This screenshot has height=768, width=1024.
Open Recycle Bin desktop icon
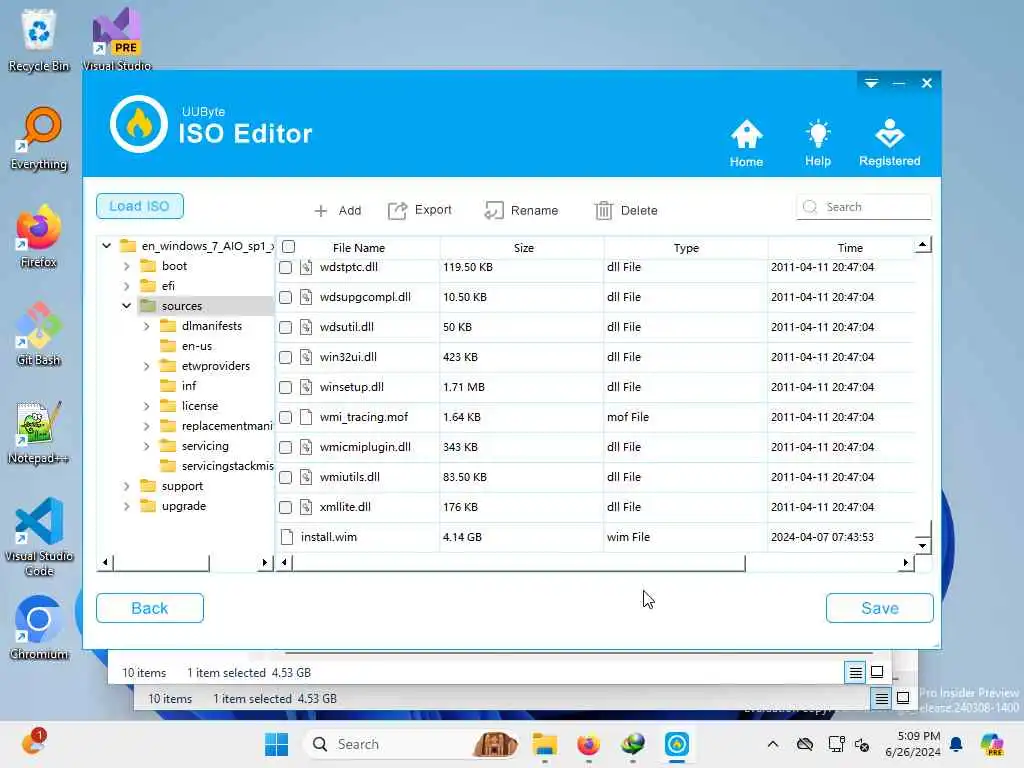point(39,40)
